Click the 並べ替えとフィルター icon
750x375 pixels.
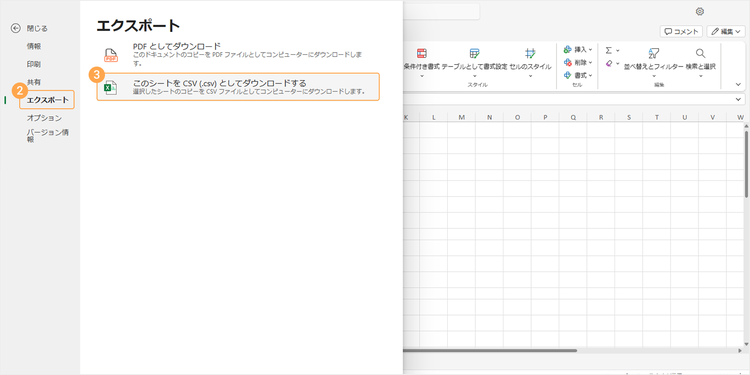(x=653, y=53)
